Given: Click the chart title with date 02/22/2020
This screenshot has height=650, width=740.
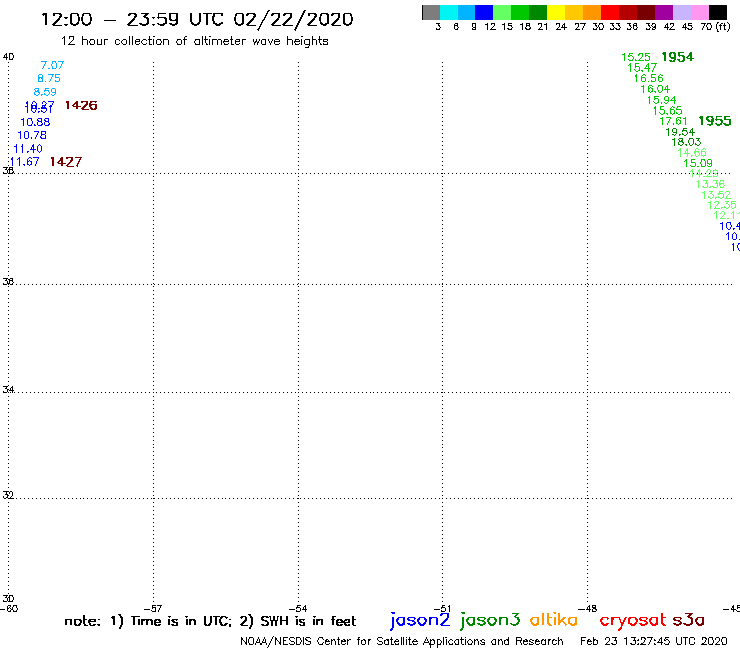Looking at the screenshot, I should (197, 20).
